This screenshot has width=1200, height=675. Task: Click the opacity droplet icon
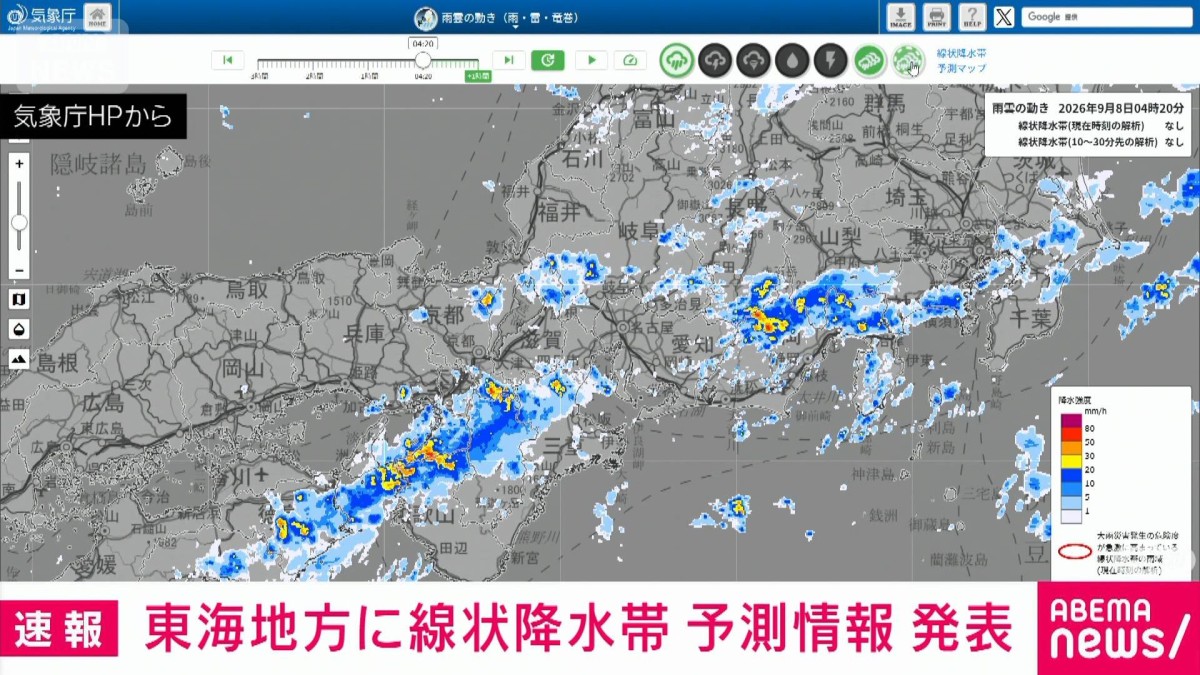tap(19, 328)
